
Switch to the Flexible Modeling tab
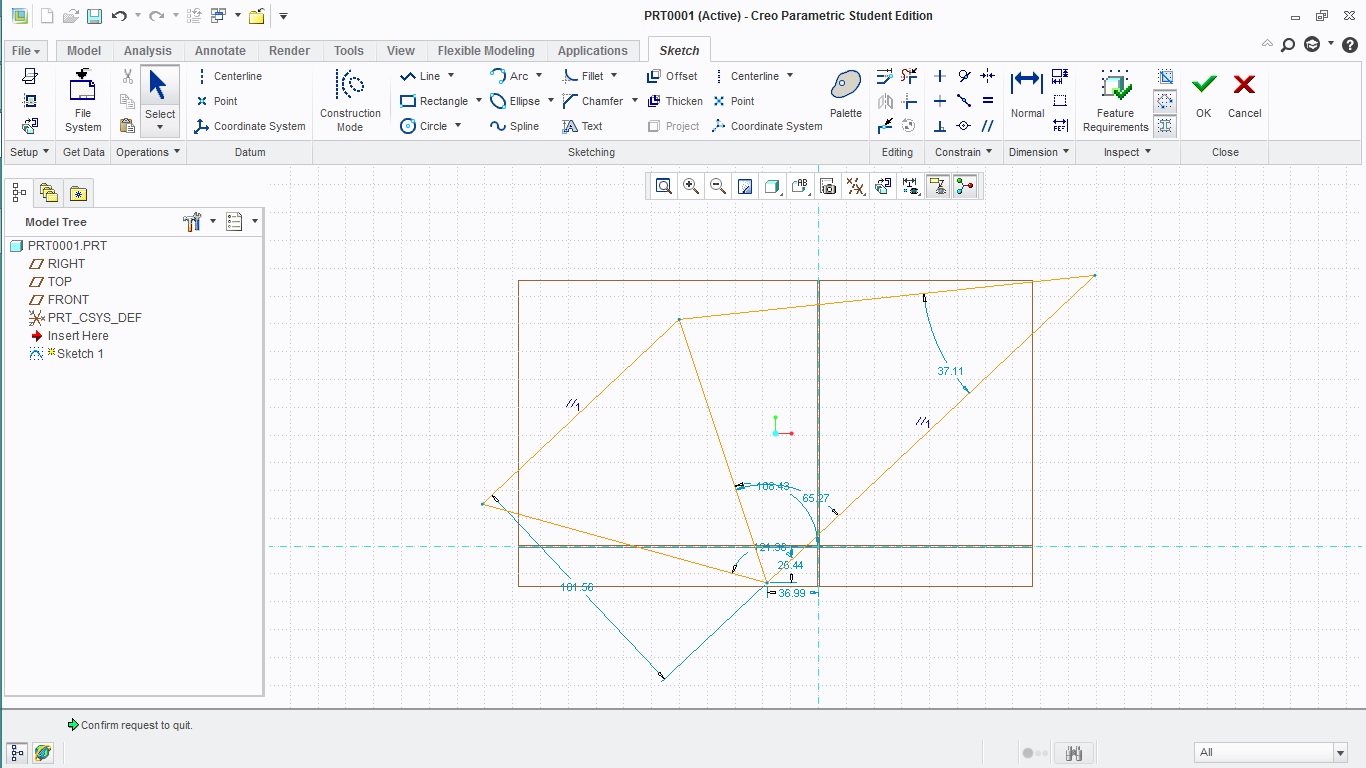(x=486, y=51)
